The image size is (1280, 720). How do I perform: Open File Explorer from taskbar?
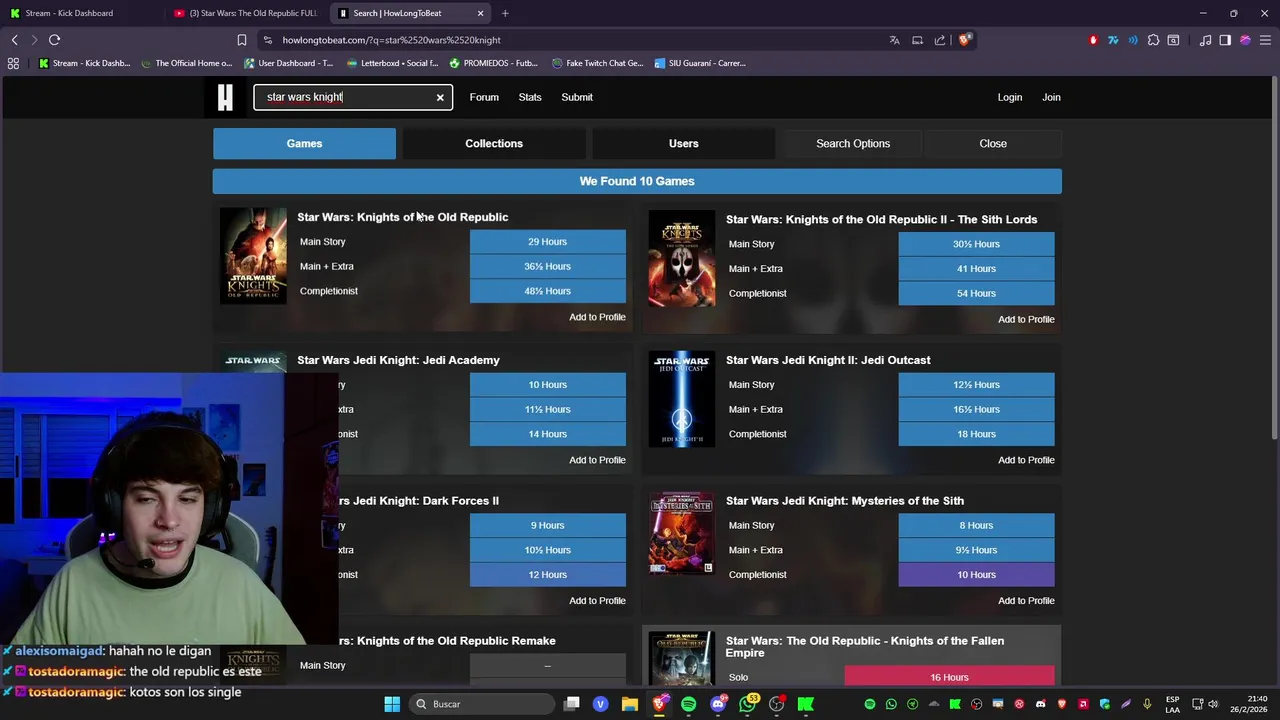point(629,704)
